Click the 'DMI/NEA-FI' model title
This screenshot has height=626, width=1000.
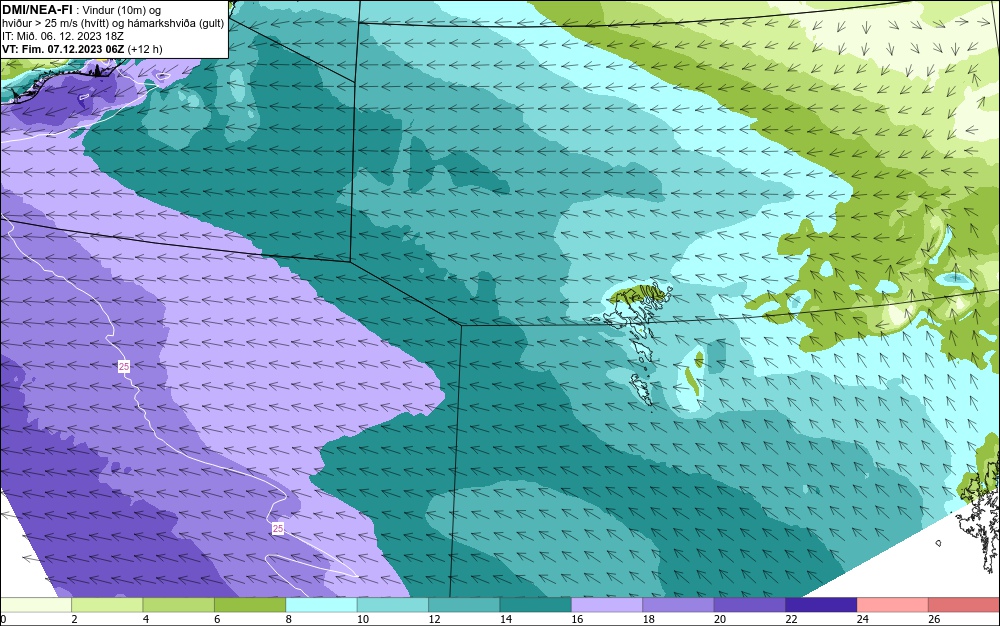[37, 10]
